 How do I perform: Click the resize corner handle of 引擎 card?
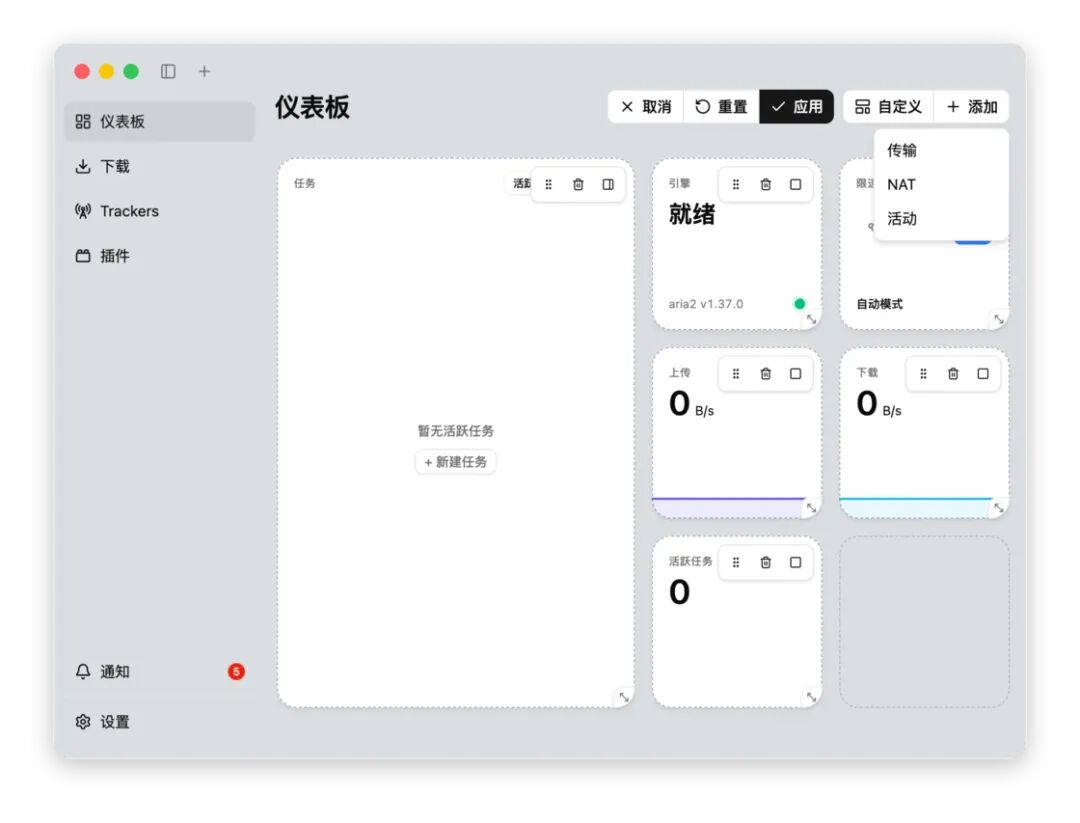811,319
